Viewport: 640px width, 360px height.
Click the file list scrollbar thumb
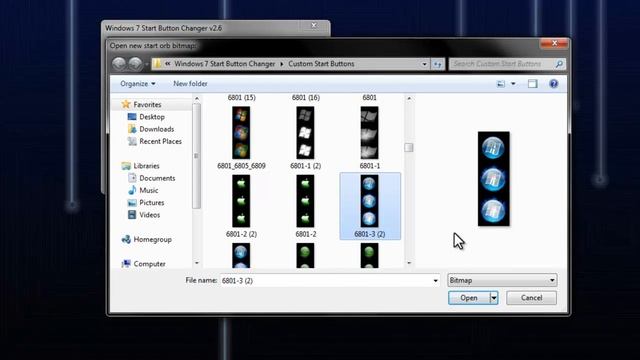409,147
